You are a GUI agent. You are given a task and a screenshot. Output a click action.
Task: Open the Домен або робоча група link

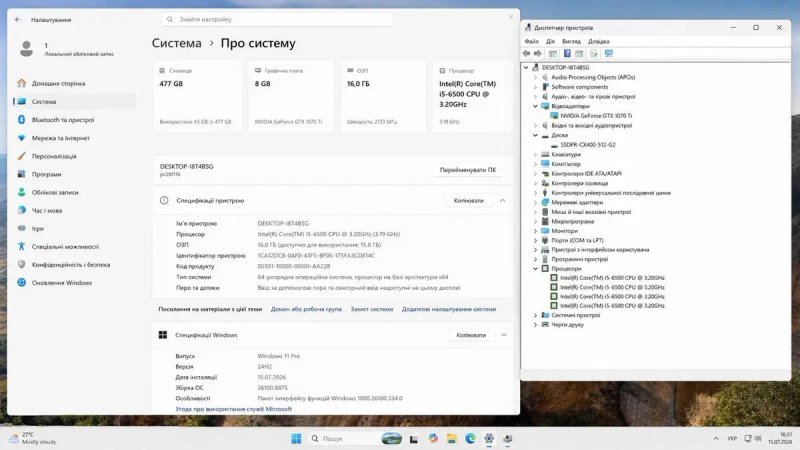[306, 309]
